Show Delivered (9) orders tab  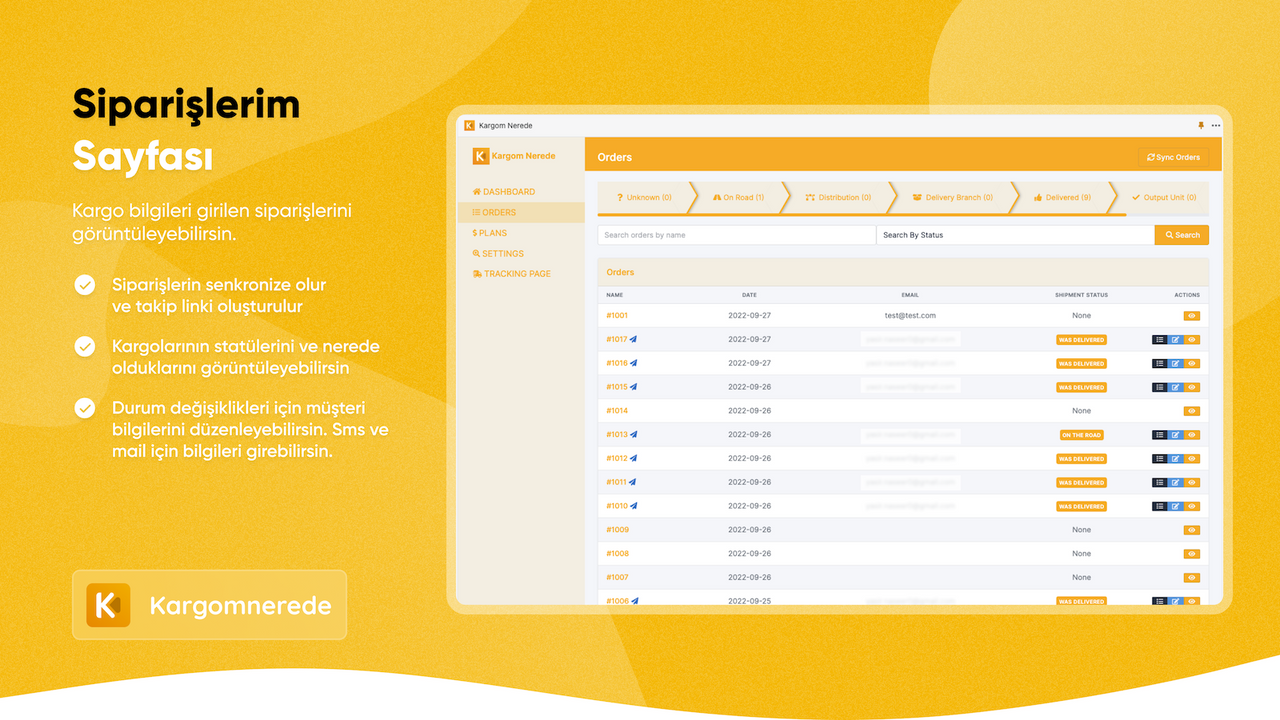tap(1063, 198)
